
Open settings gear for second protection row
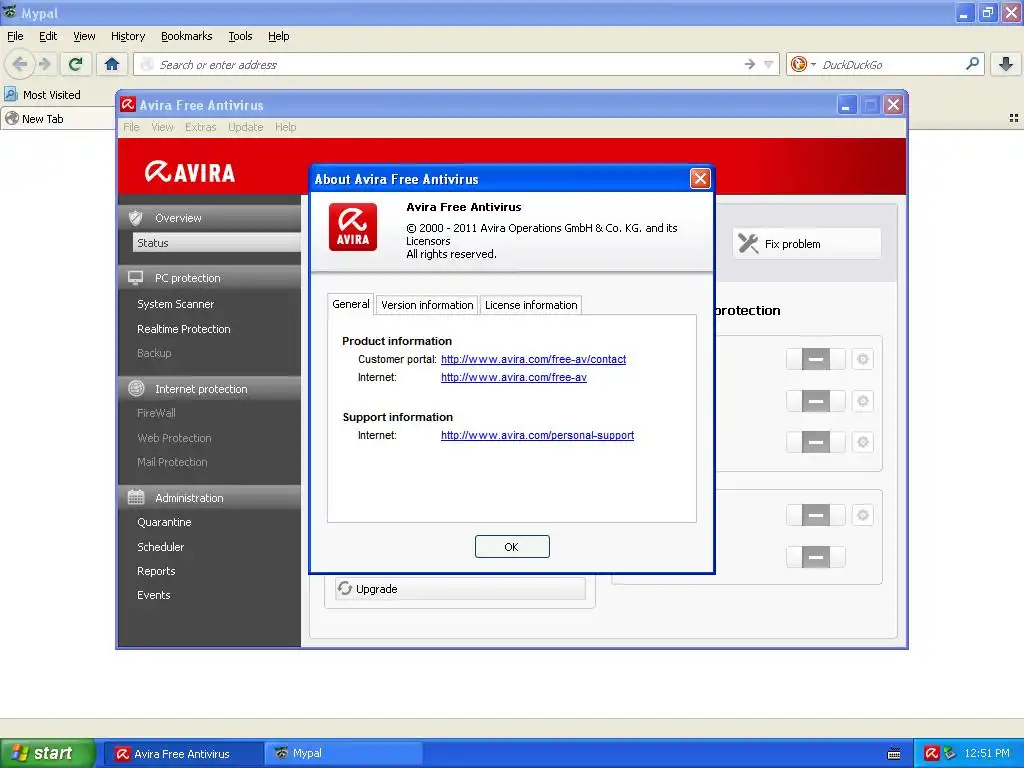click(x=863, y=401)
